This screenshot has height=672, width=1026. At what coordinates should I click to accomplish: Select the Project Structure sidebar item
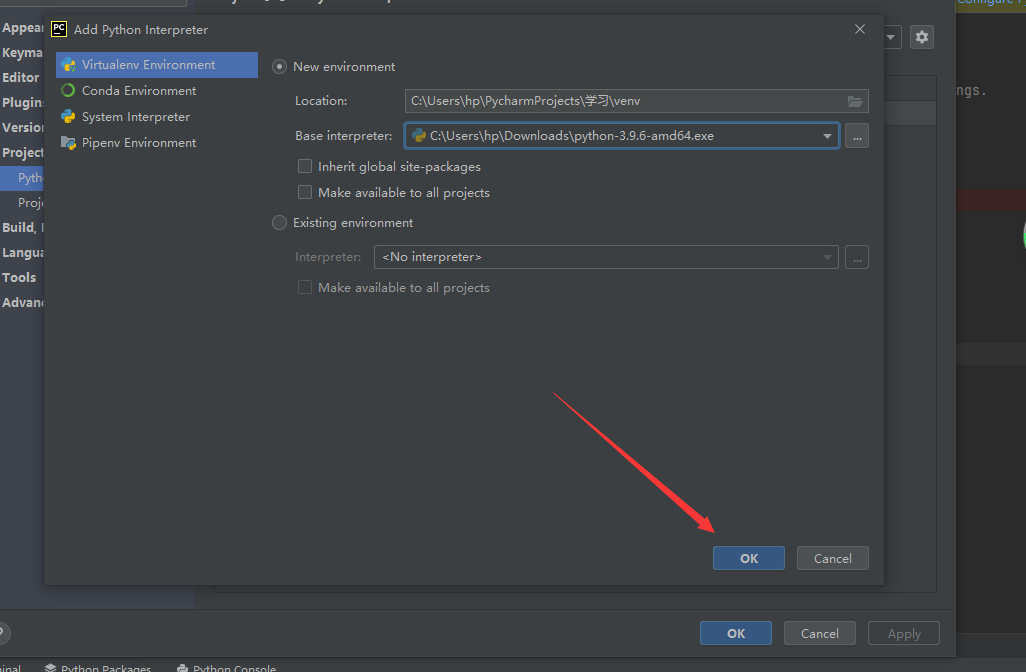30,203
